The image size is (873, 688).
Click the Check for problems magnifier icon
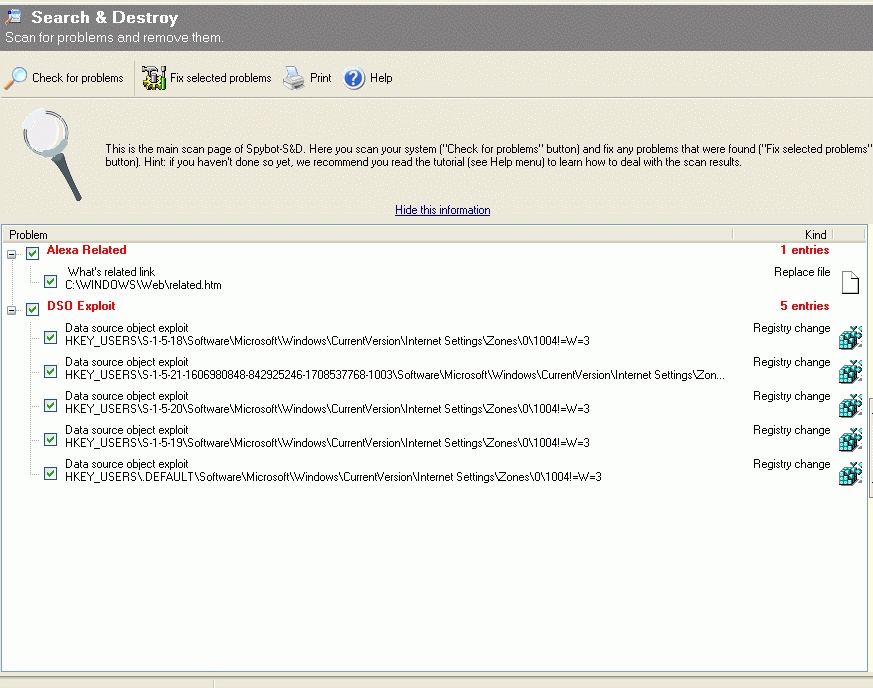[x=16, y=78]
